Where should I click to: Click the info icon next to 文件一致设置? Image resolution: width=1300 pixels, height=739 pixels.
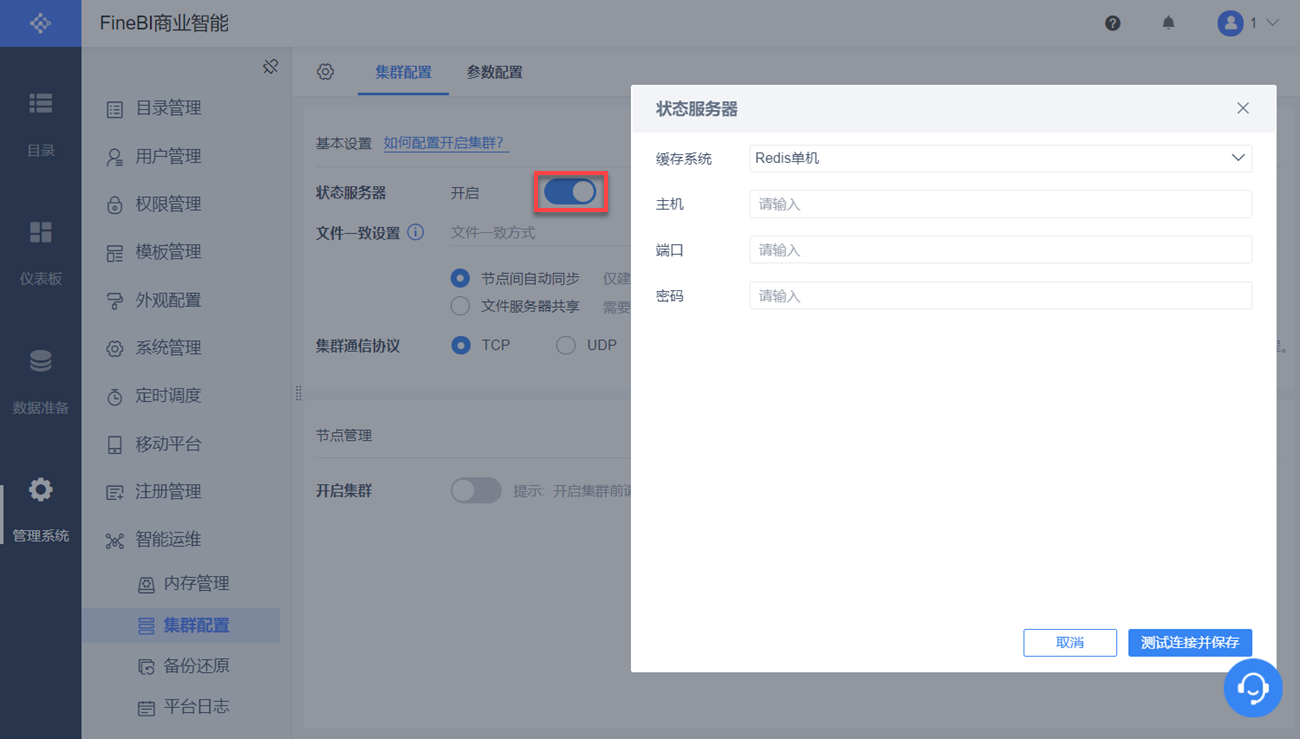coord(416,233)
